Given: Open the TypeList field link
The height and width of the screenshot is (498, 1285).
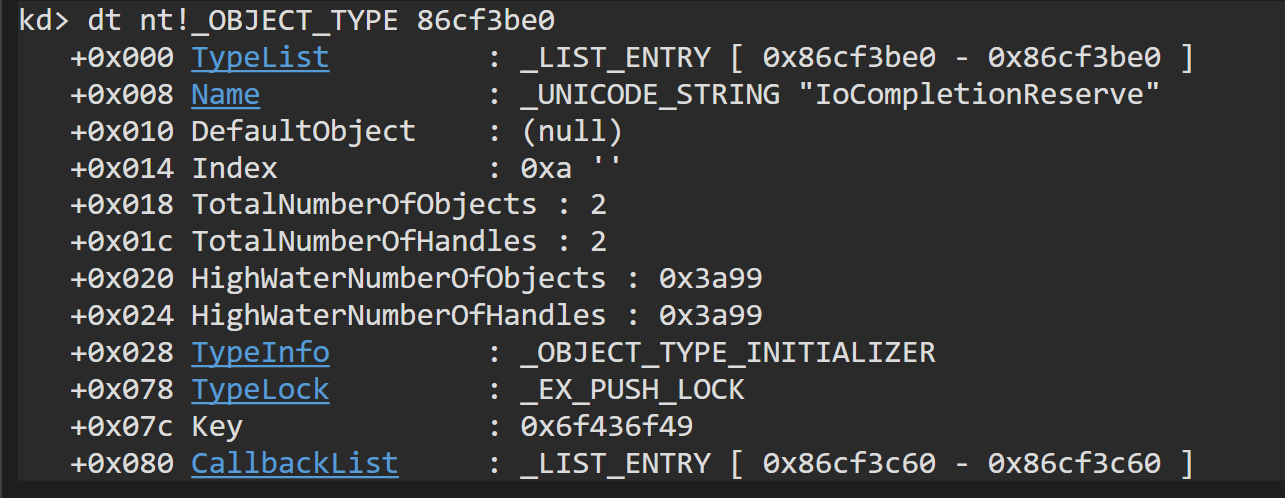Looking at the screenshot, I should 260,59.
